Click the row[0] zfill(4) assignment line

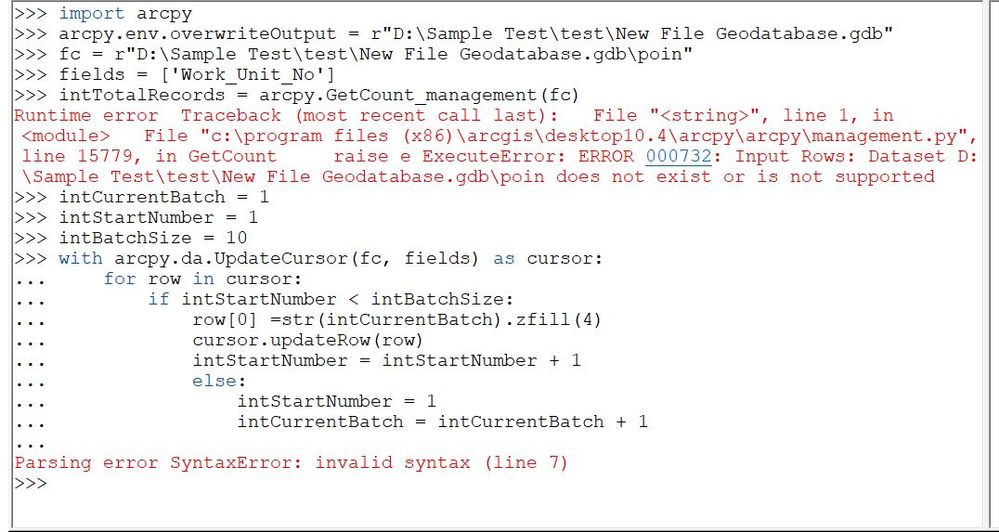point(397,319)
